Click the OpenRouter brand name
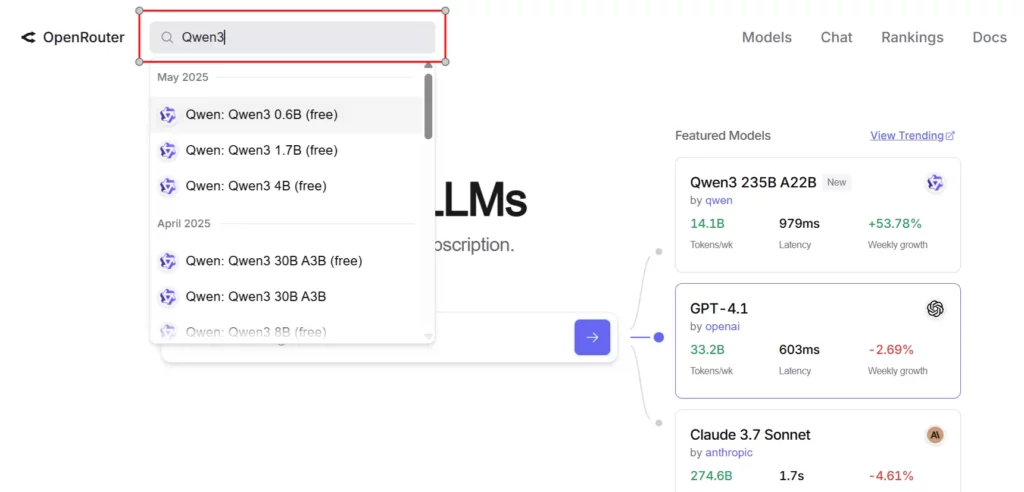This screenshot has width=1024, height=492. click(84, 37)
